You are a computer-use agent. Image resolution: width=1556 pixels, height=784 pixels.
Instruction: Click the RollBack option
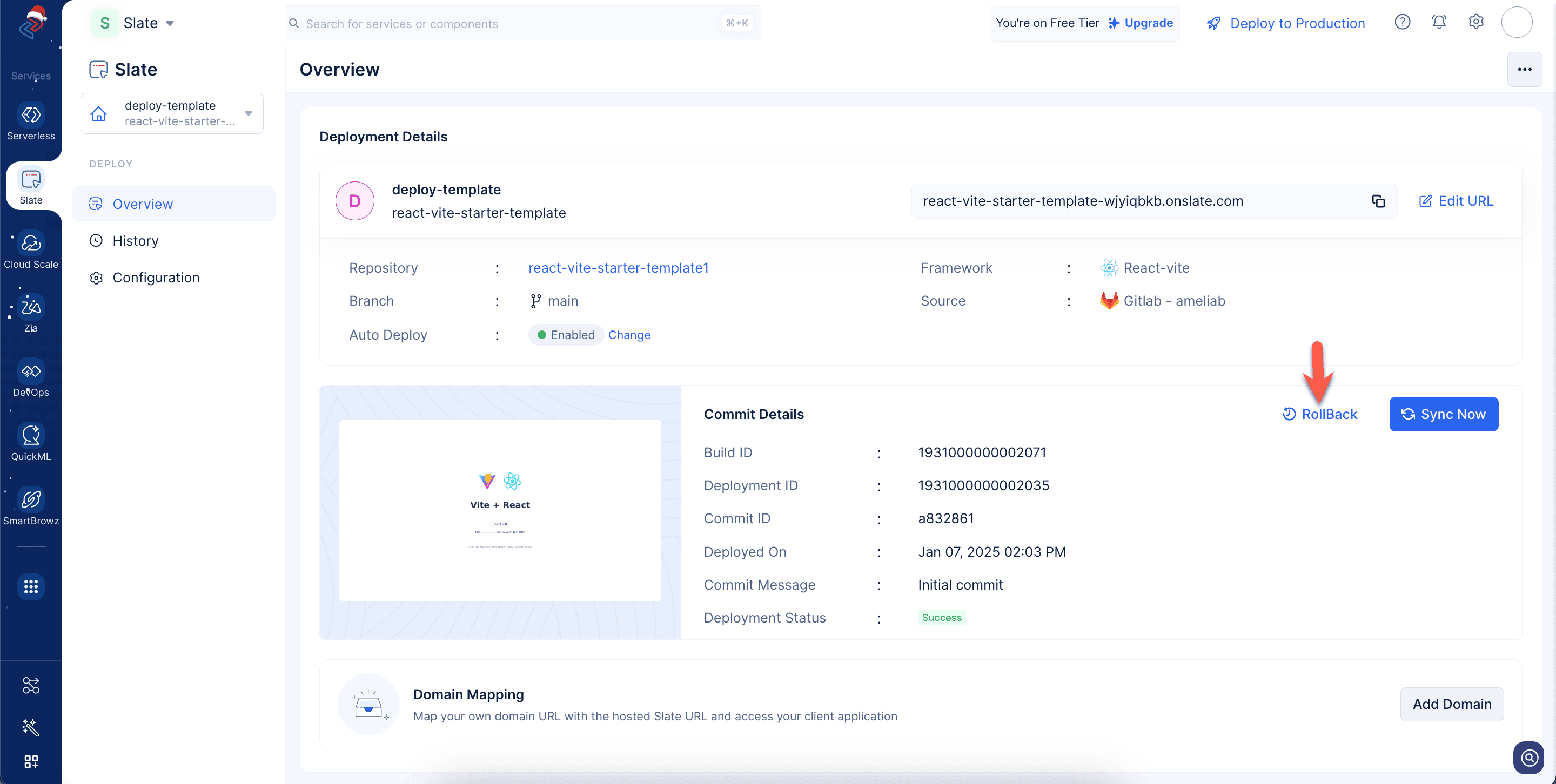[x=1320, y=414]
